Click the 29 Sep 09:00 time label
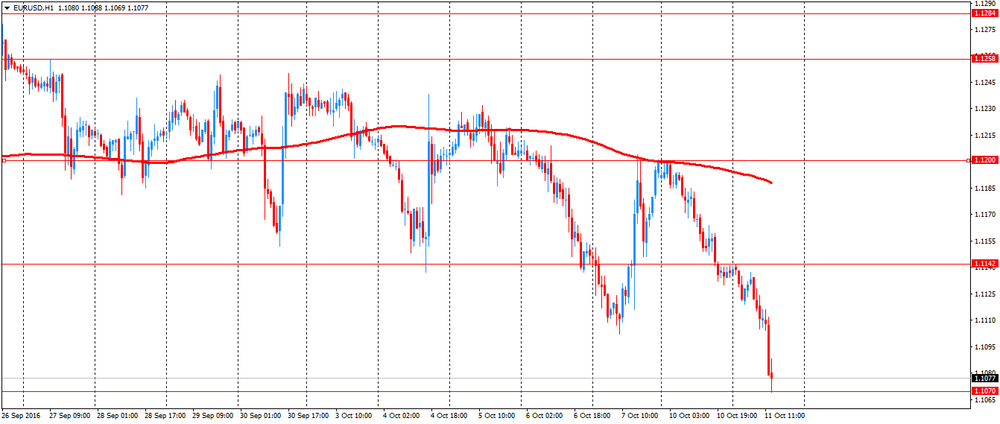Screen dimensions: 1000x424 click(214, 415)
